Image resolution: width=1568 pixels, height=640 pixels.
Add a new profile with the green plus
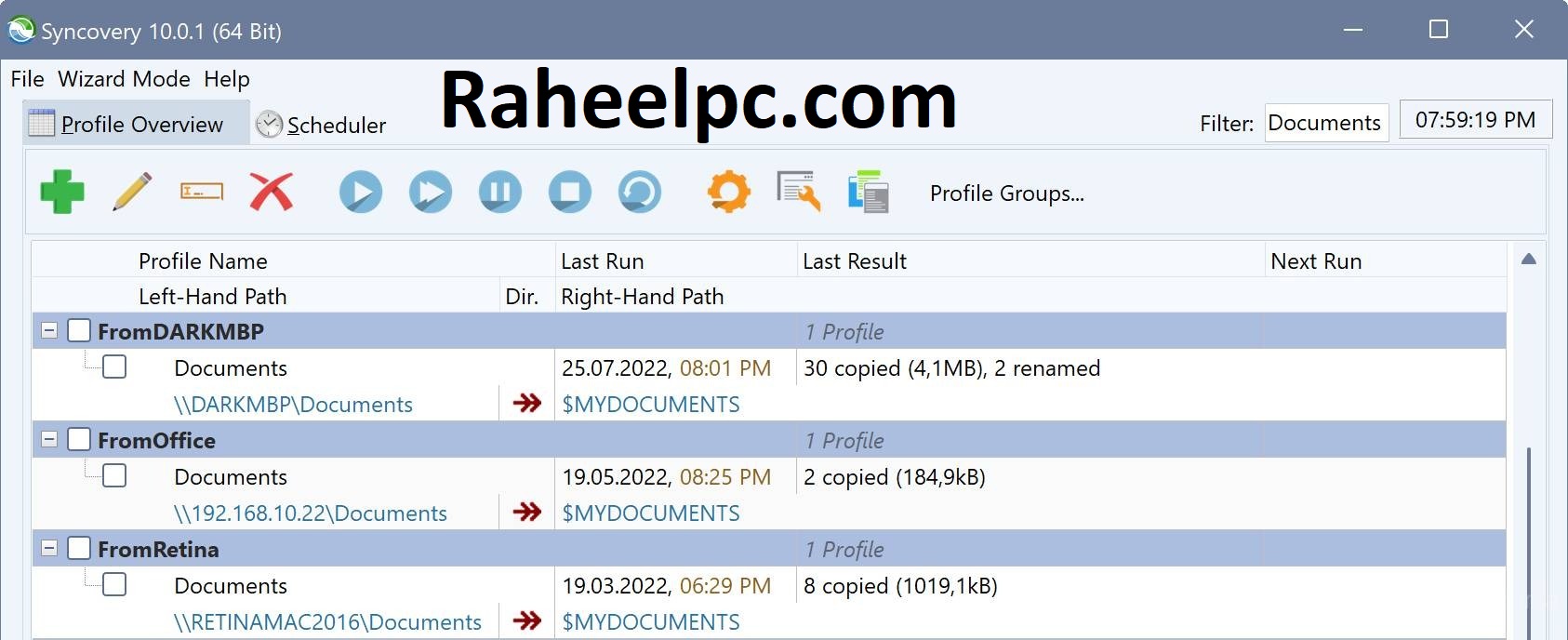(62, 192)
